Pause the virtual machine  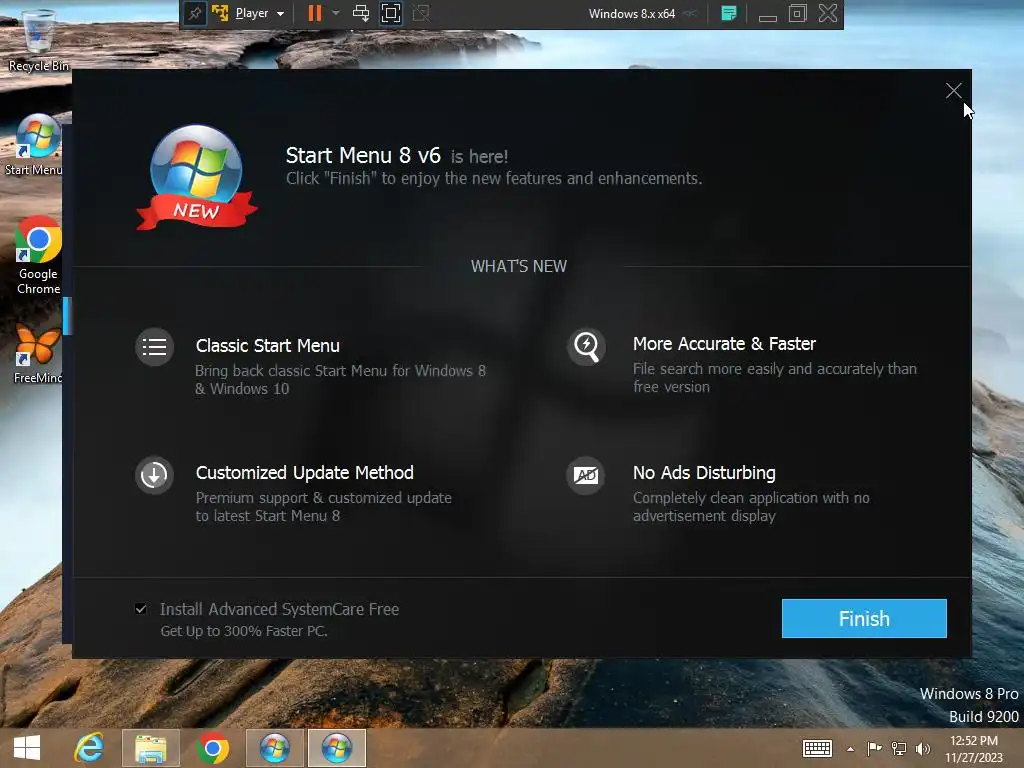coord(315,13)
